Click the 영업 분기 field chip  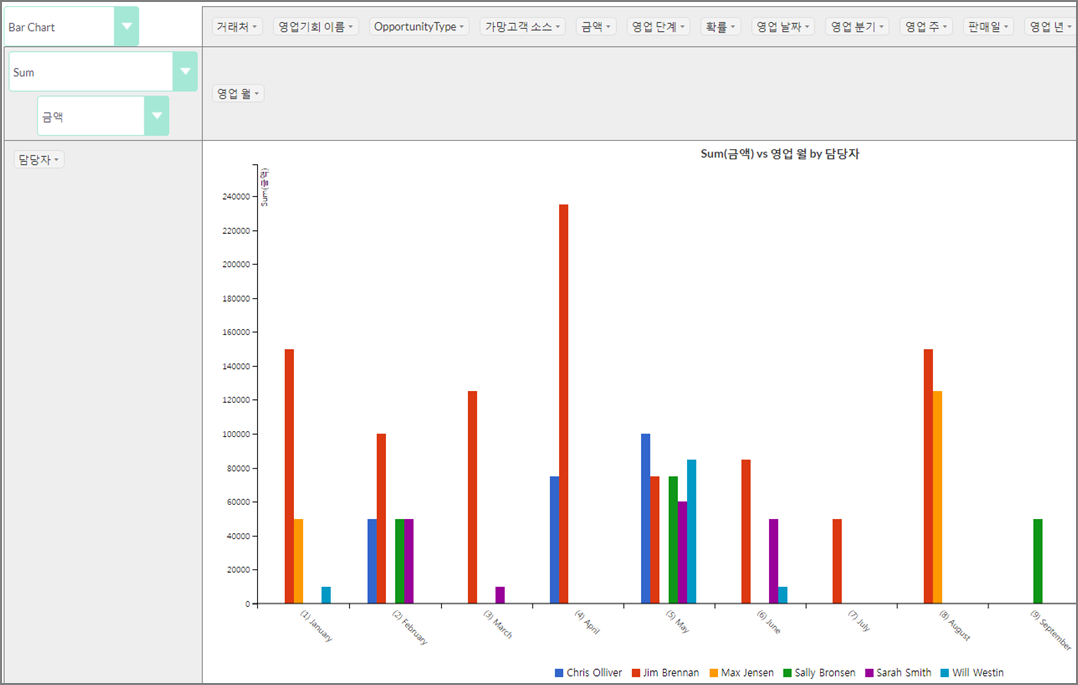tap(857, 27)
